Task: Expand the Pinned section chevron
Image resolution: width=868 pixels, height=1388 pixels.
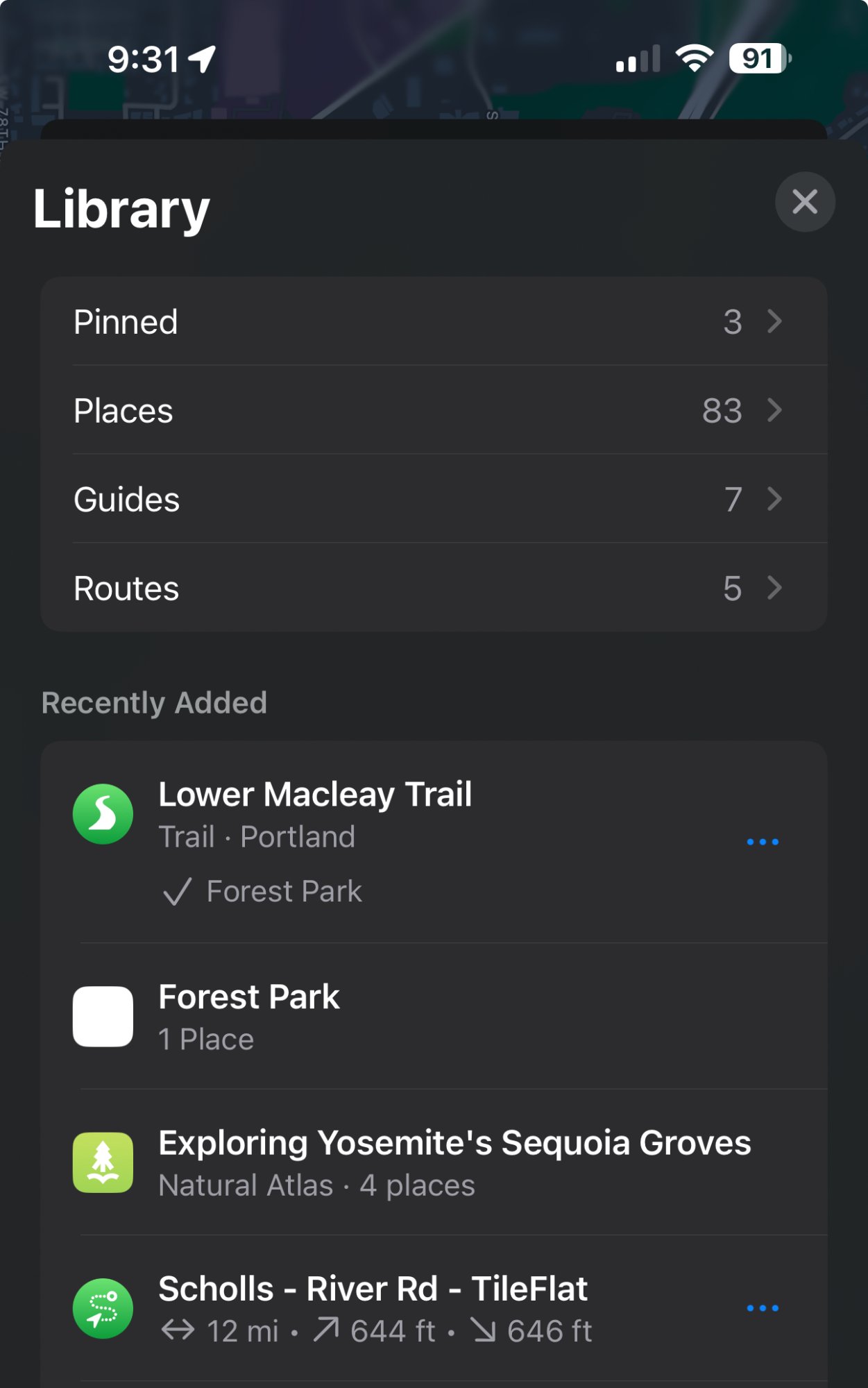Action: coord(774,321)
